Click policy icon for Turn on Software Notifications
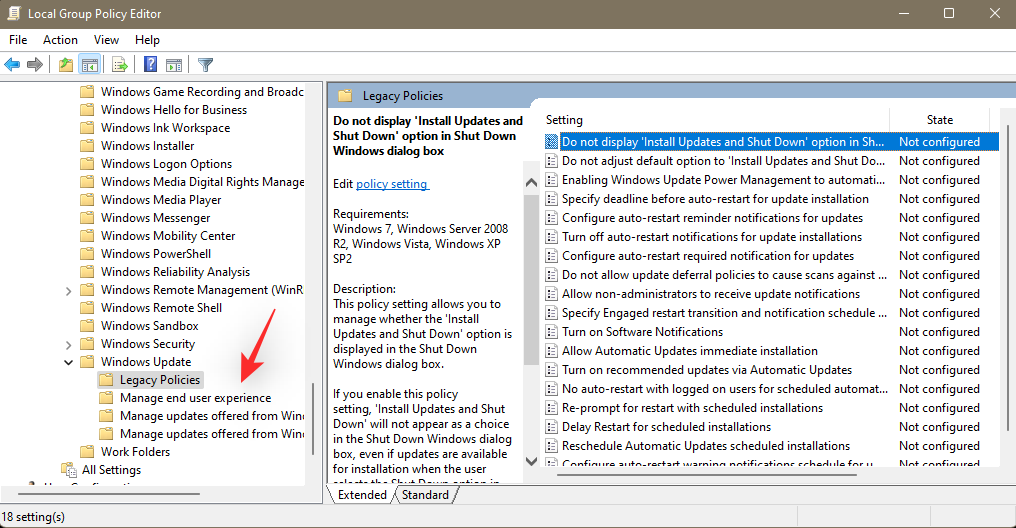This screenshot has height=528, width=1016. pos(551,332)
